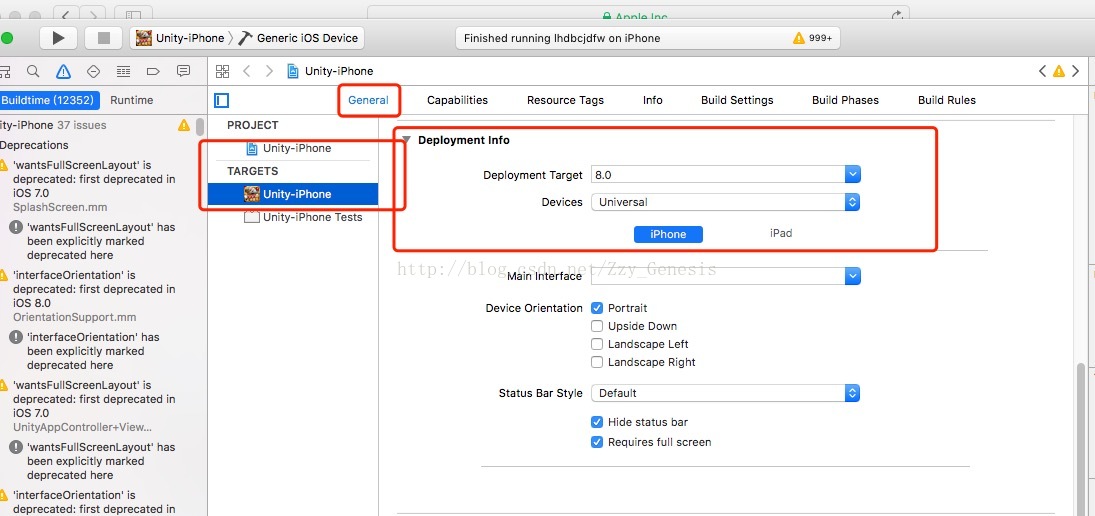Open the Unity-iPhone scheme selector
1095x516 pixels.
point(181,38)
